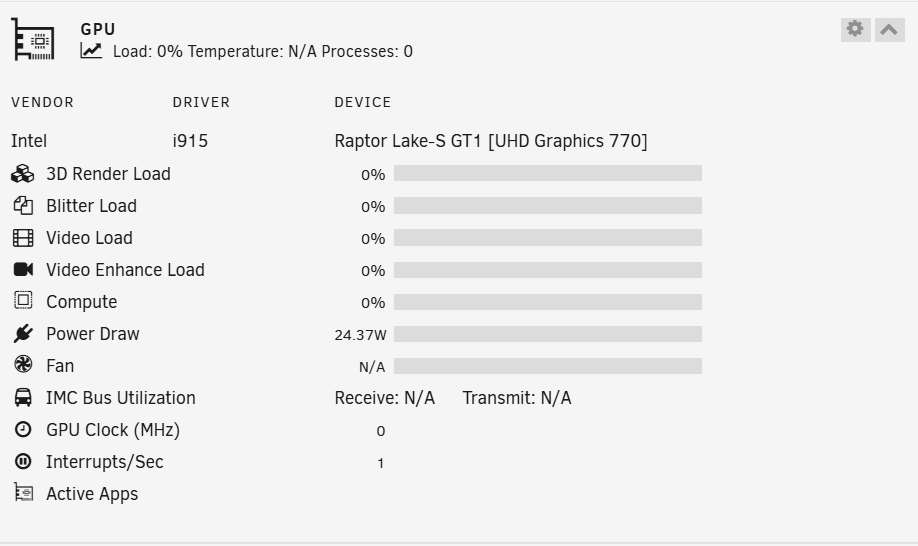Click the 3D Render Load progress bar
This screenshot has height=546, width=918.
coord(548,173)
